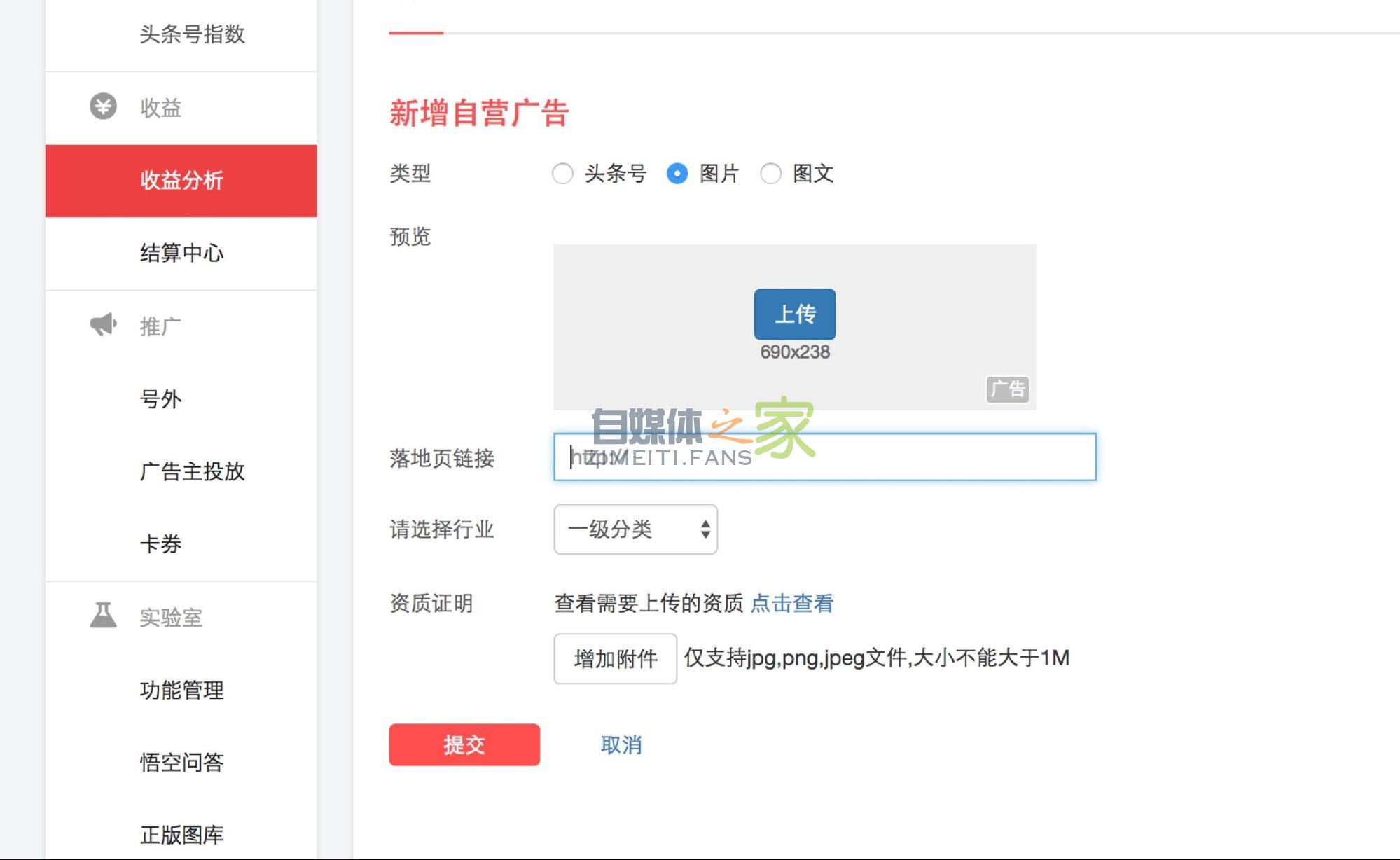Click the 广告 badge in preview area
Image resolution: width=1400 pixels, height=860 pixels.
coord(1007,389)
